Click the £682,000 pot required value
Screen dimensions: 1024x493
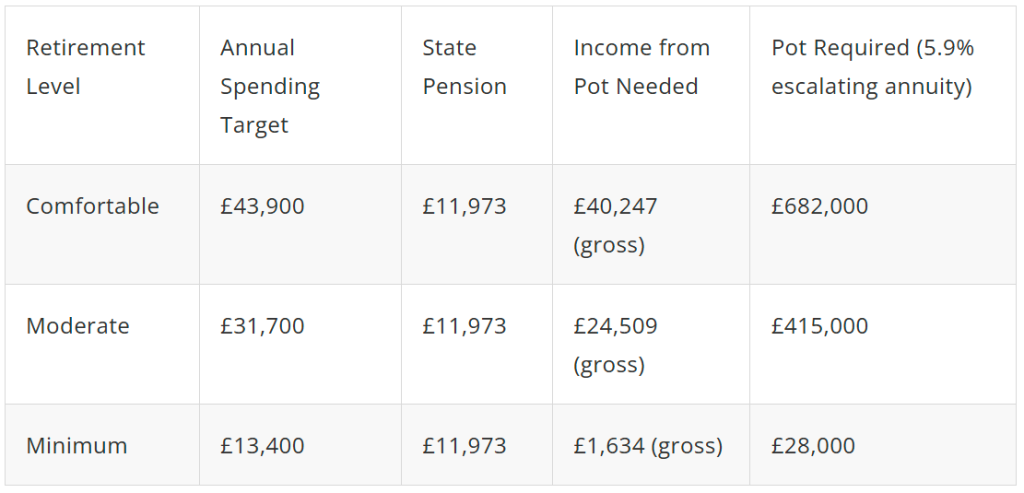coord(820,206)
